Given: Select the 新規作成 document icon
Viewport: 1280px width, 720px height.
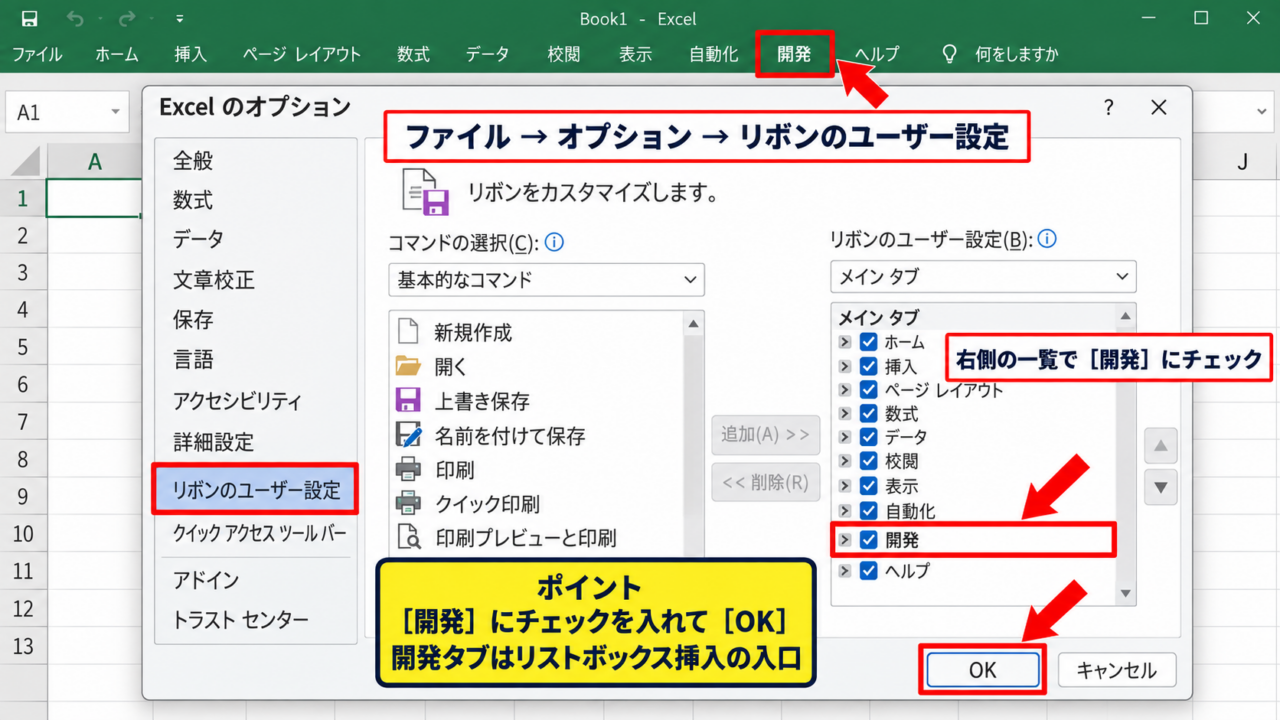Looking at the screenshot, I should 407,332.
